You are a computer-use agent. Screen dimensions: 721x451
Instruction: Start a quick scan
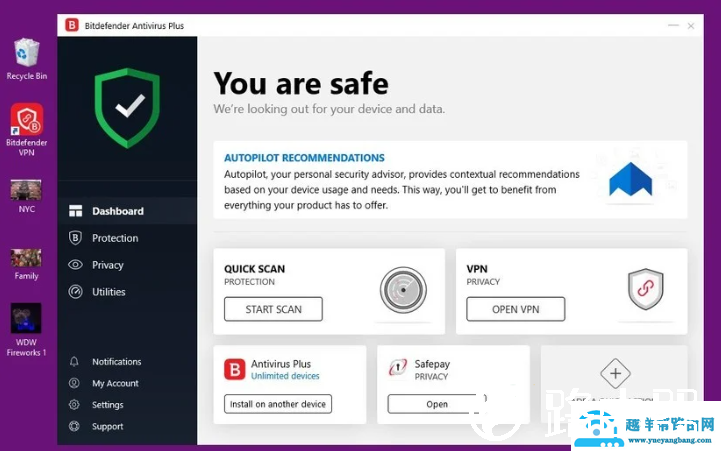pyautogui.click(x=273, y=309)
